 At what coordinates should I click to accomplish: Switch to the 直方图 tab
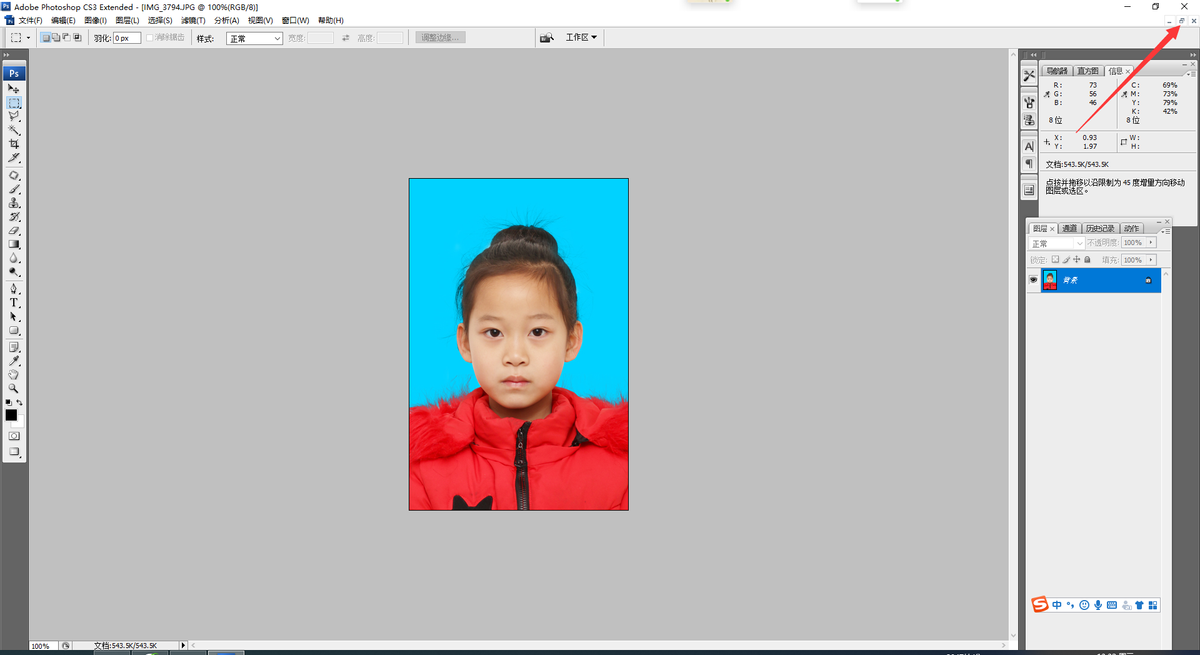1087,71
